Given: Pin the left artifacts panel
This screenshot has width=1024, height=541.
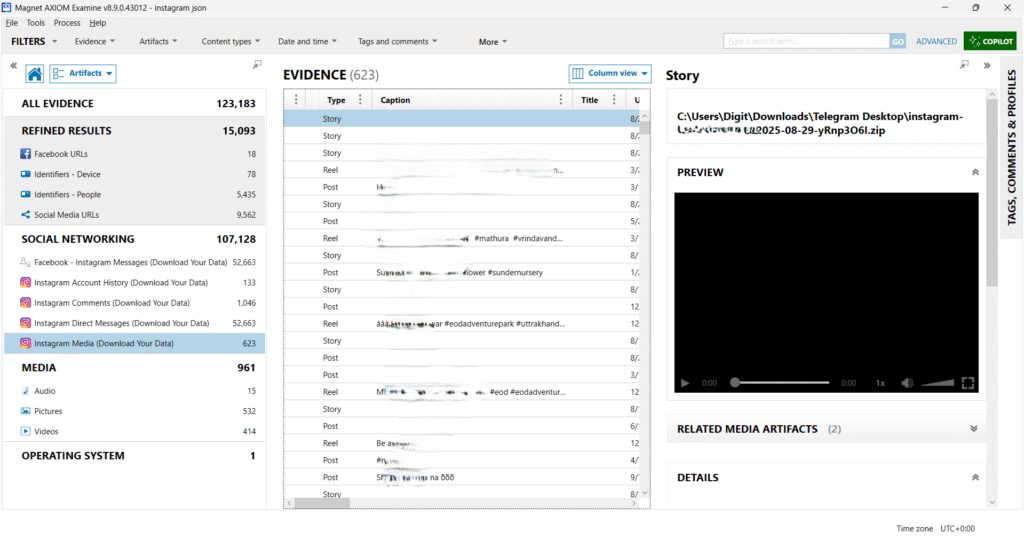Looking at the screenshot, I should [257, 64].
